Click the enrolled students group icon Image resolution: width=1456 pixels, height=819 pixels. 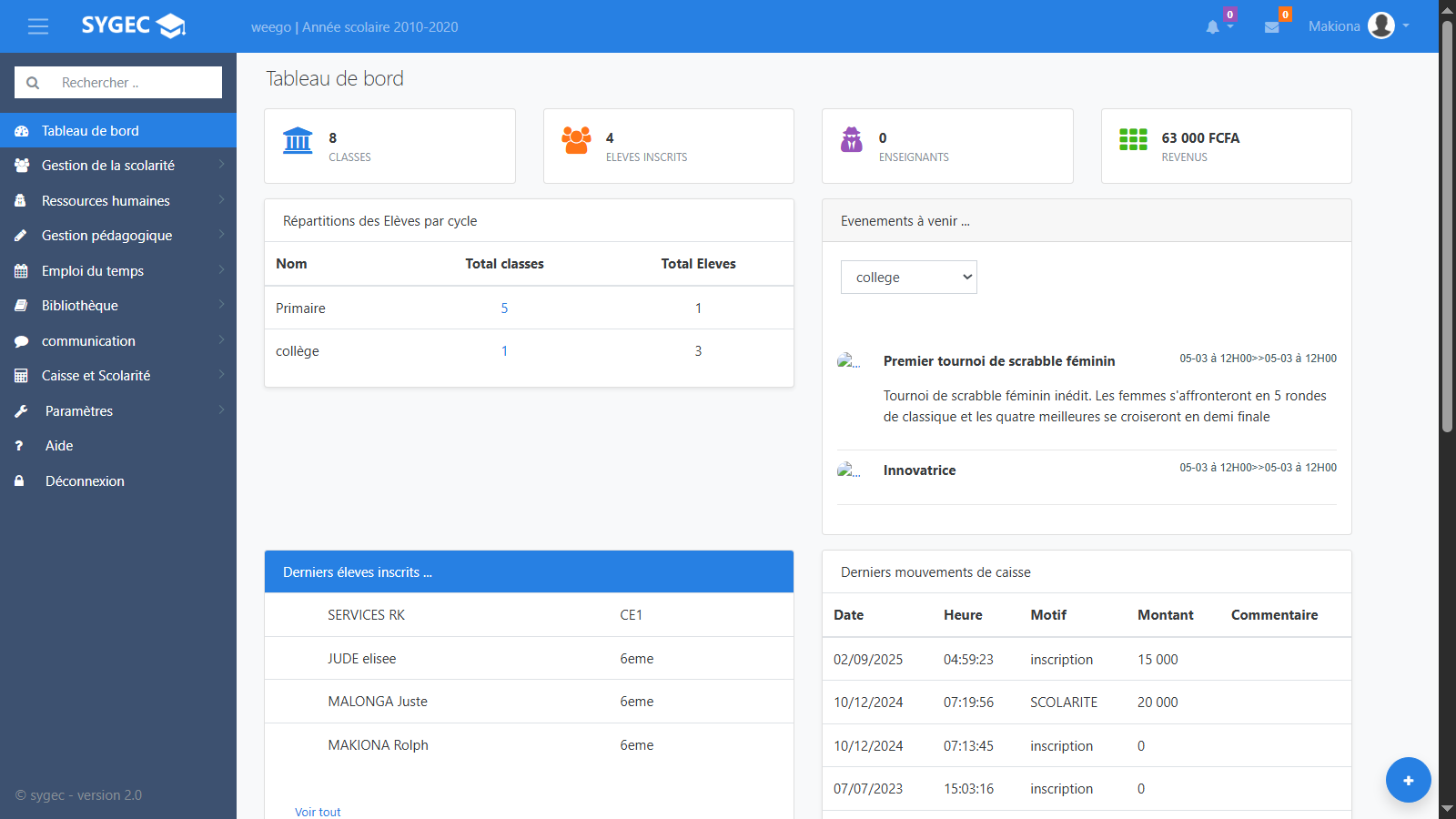(576, 140)
